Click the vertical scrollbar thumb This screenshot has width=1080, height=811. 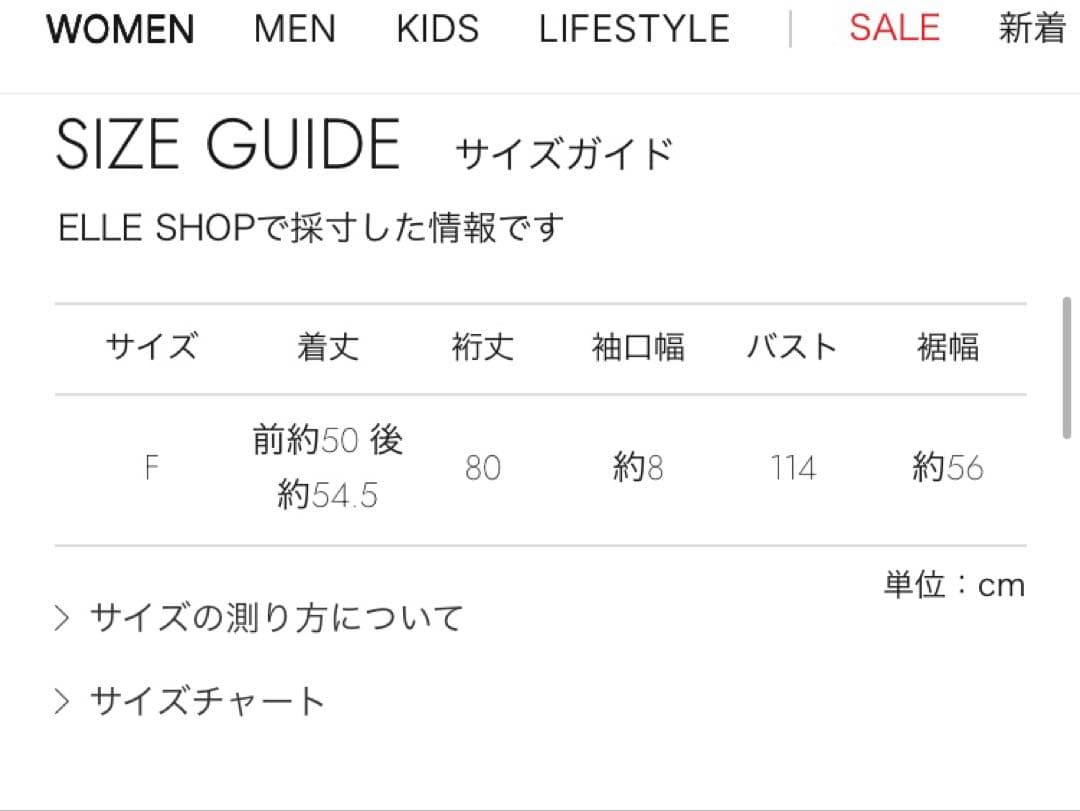tap(1068, 367)
